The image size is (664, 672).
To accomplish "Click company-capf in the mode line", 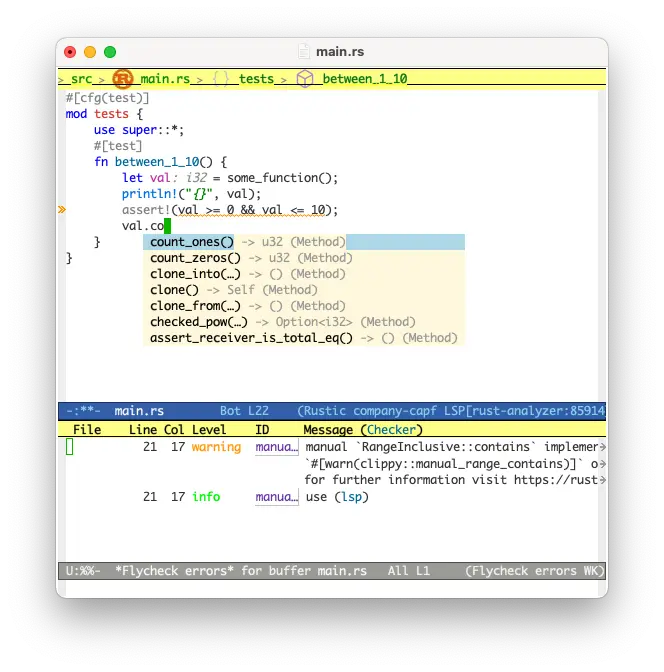I will [394, 411].
